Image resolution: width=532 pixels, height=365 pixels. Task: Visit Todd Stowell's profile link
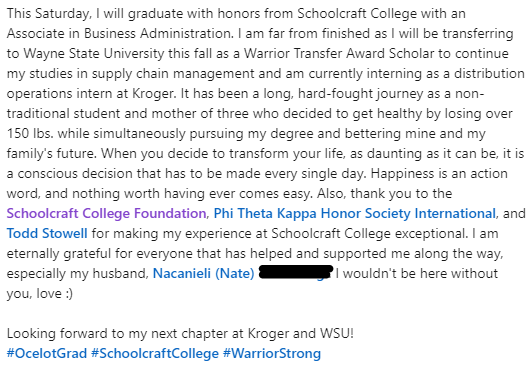[x=47, y=233]
